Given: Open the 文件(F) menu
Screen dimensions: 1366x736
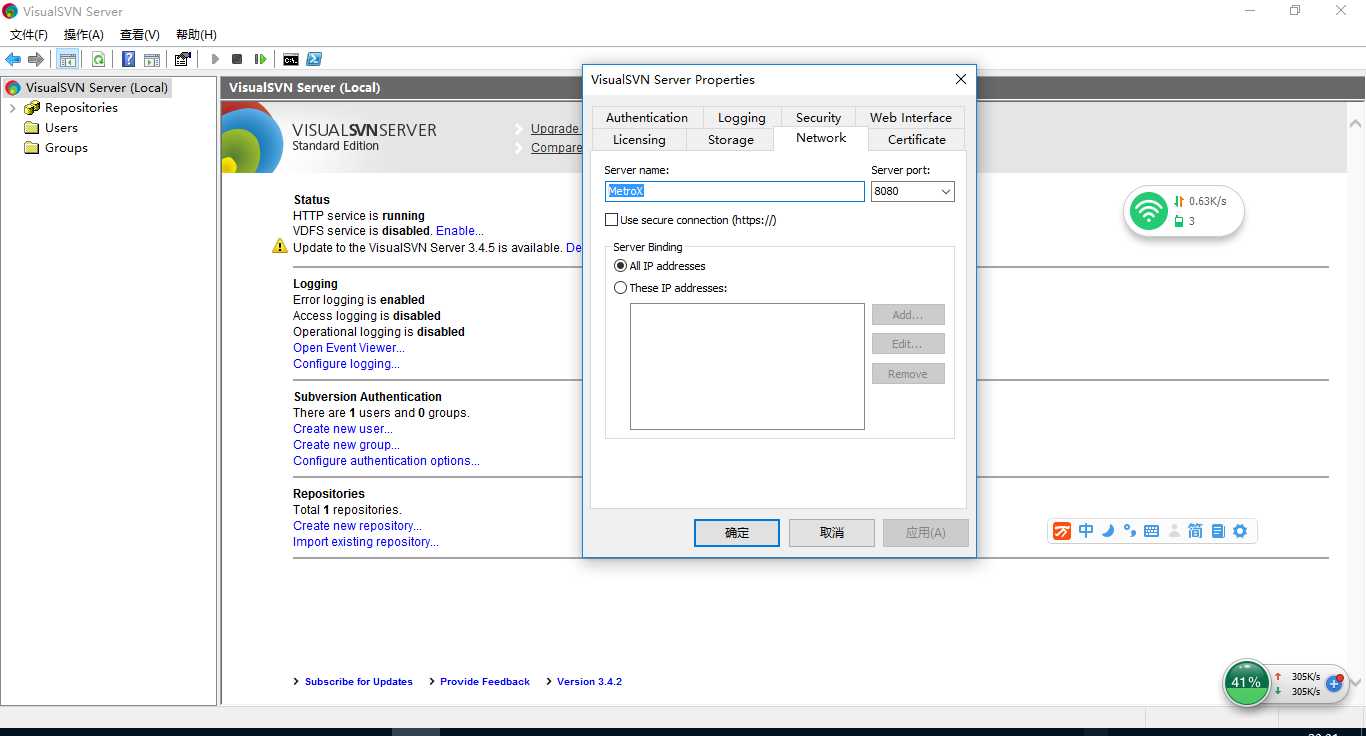Looking at the screenshot, I should [x=28, y=35].
